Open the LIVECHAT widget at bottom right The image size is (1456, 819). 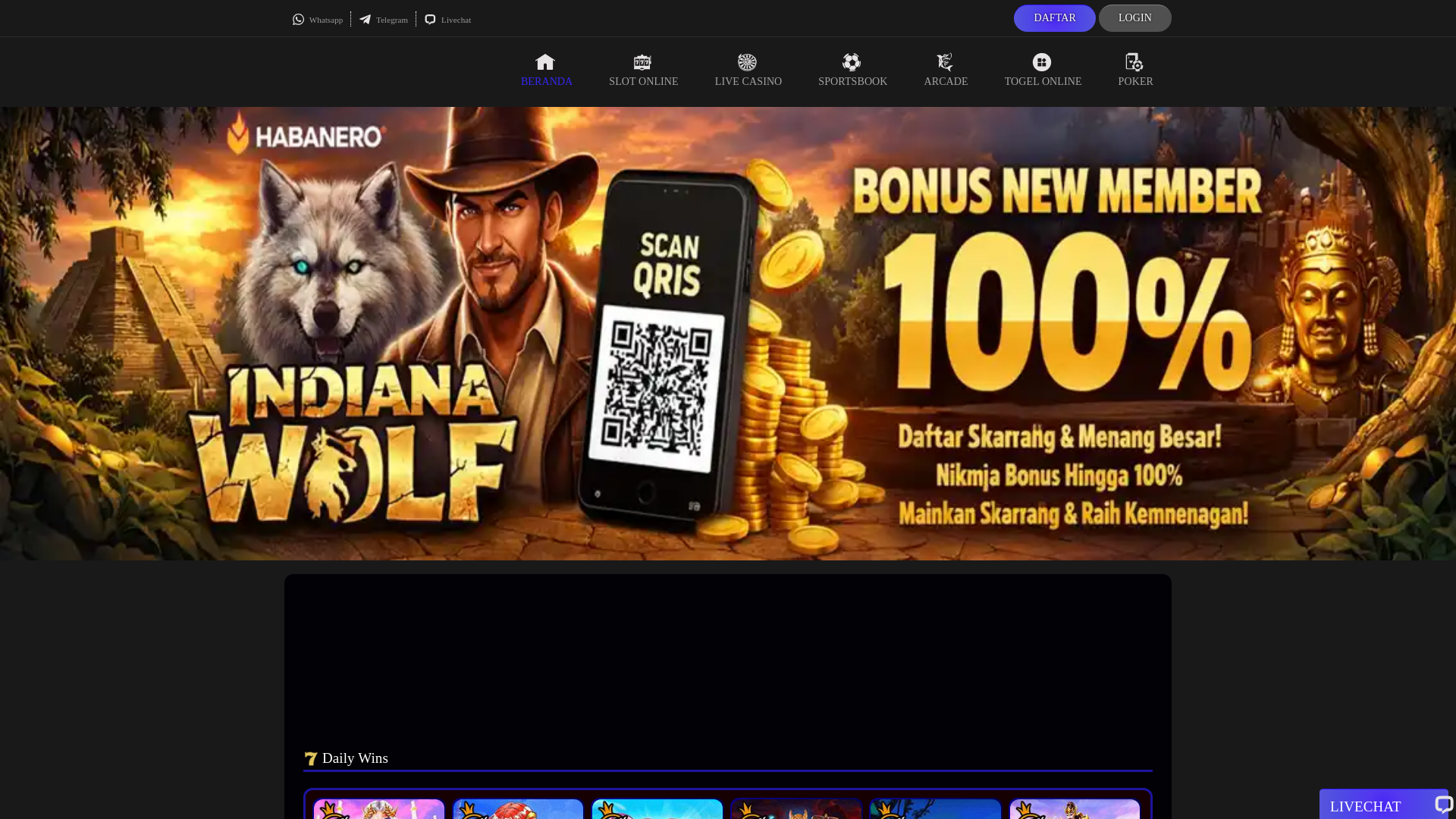pos(1382,805)
